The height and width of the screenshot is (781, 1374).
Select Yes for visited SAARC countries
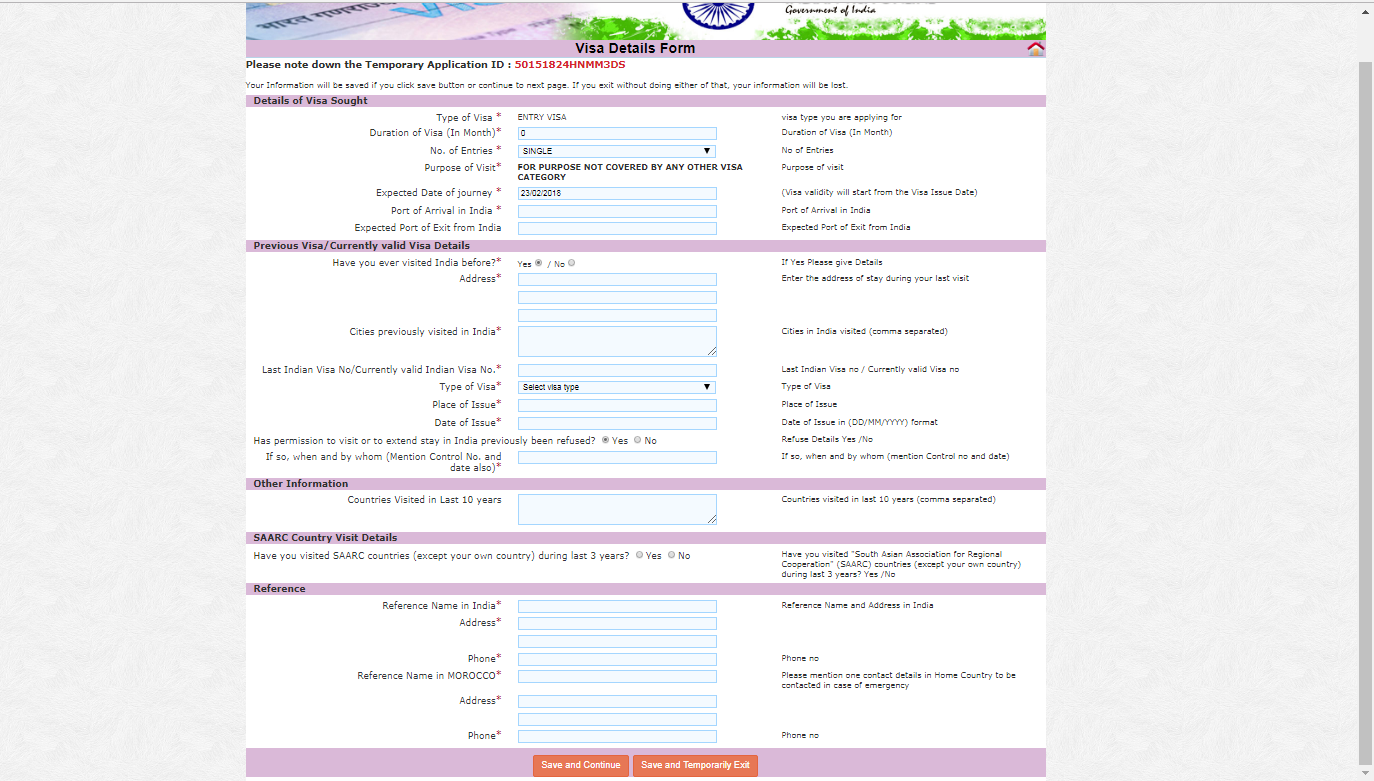pyautogui.click(x=639, y=555)
